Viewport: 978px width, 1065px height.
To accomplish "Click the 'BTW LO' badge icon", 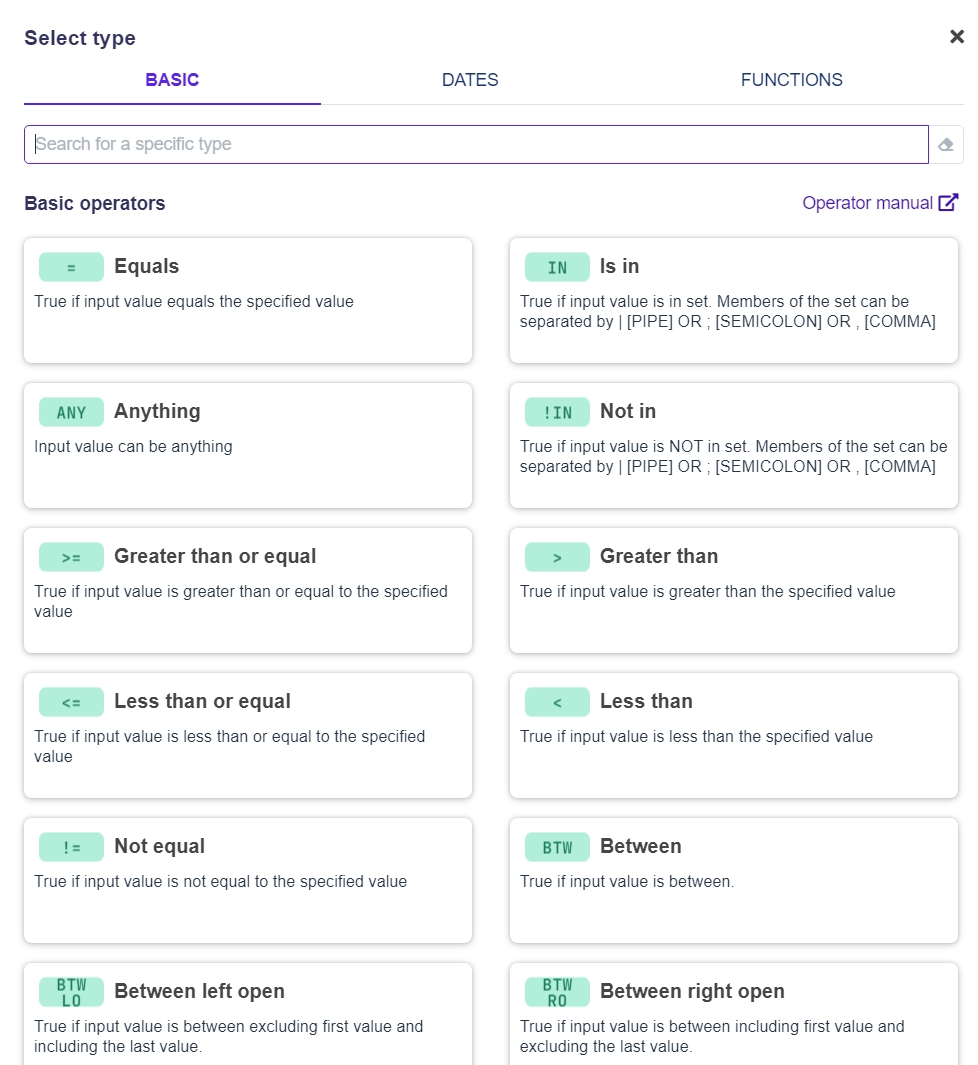I will coord(71,992).
